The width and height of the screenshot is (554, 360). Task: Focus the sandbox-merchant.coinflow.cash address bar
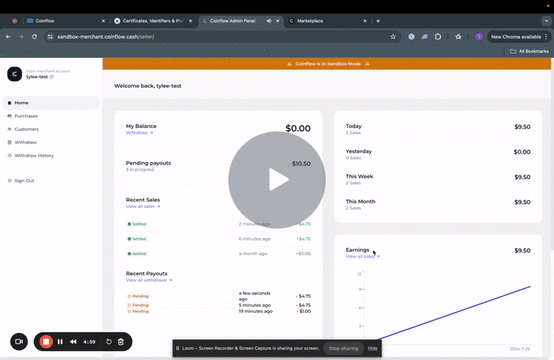click(x=223, y=37)
